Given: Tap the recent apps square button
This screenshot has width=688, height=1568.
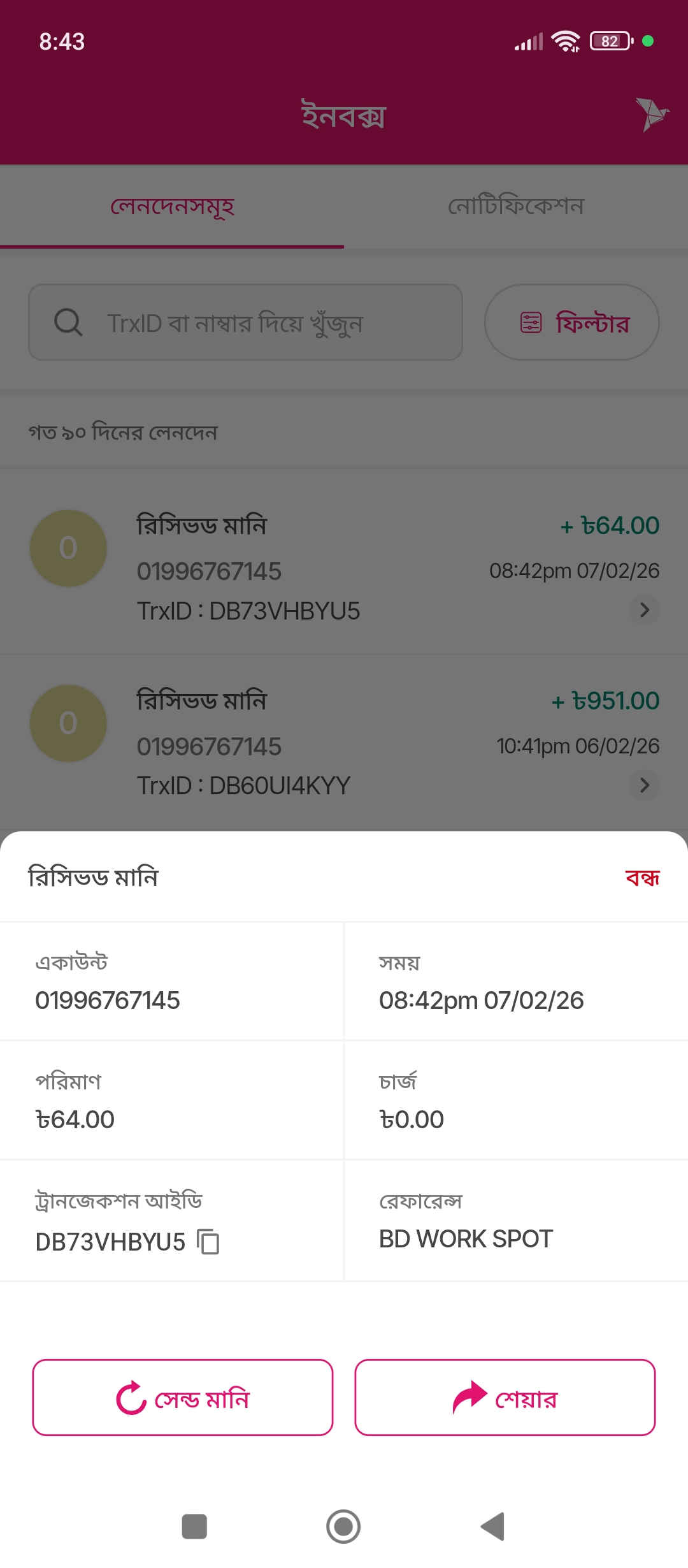Looking at the screenshot, I should point(194,1527).
